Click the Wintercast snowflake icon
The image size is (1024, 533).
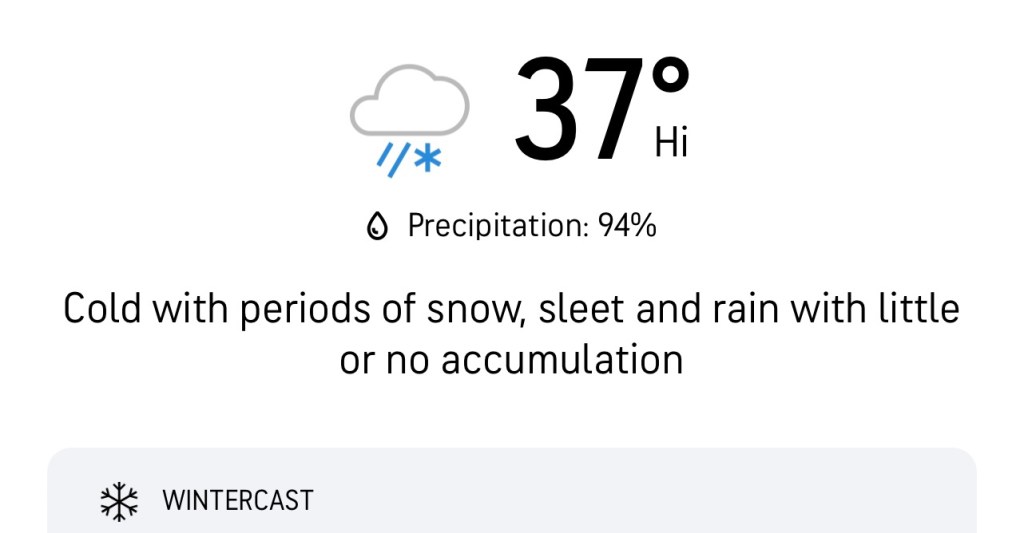pyautogui.click(x=119, y=500)
